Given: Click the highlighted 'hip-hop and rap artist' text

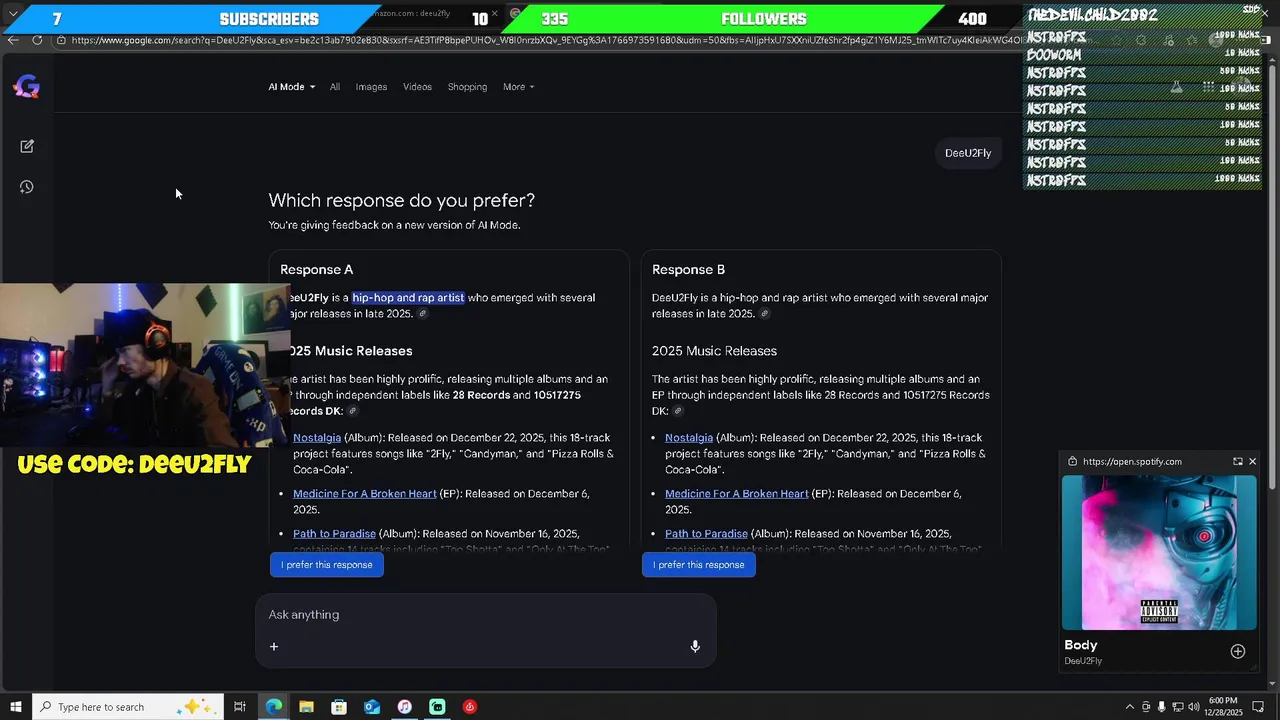Looking at the screenshot, I should pyautogui.click(x=408, y=298).
